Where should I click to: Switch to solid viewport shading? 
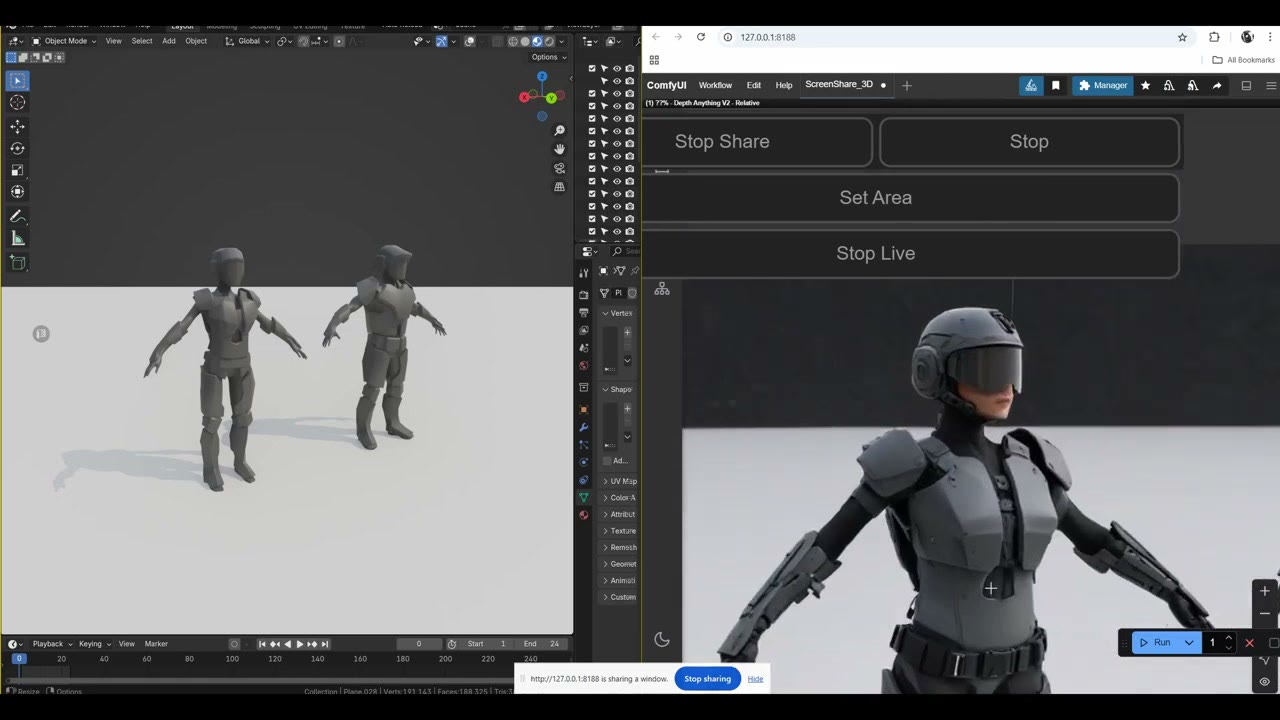point(525,41)
